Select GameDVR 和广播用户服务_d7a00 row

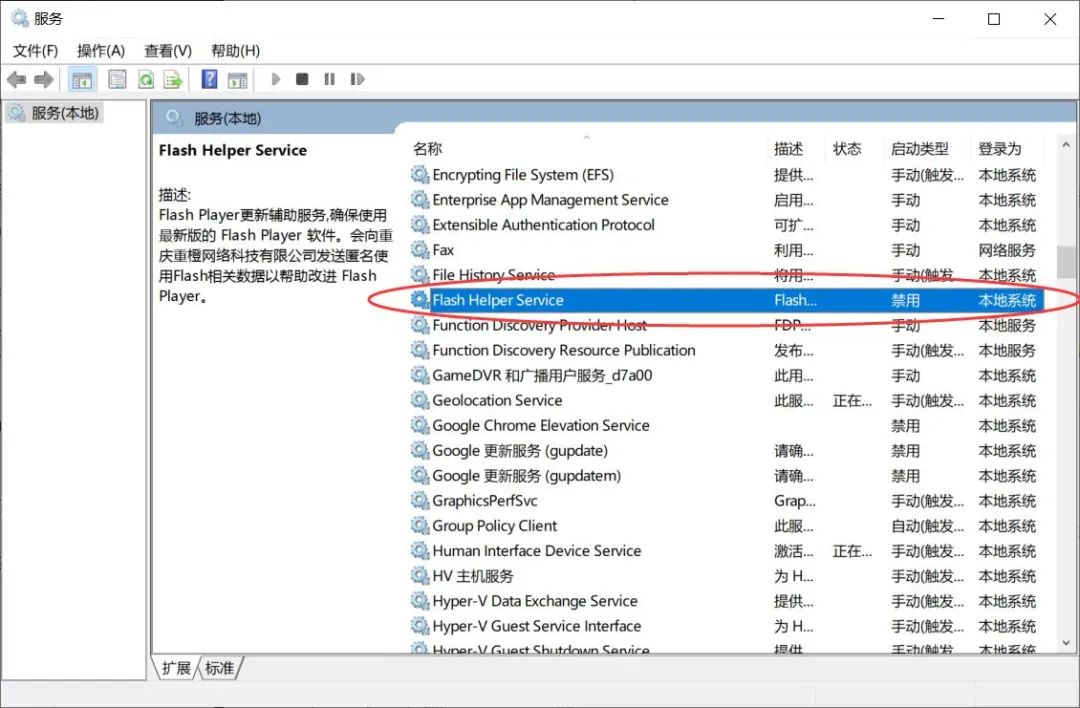pos(727,375)
